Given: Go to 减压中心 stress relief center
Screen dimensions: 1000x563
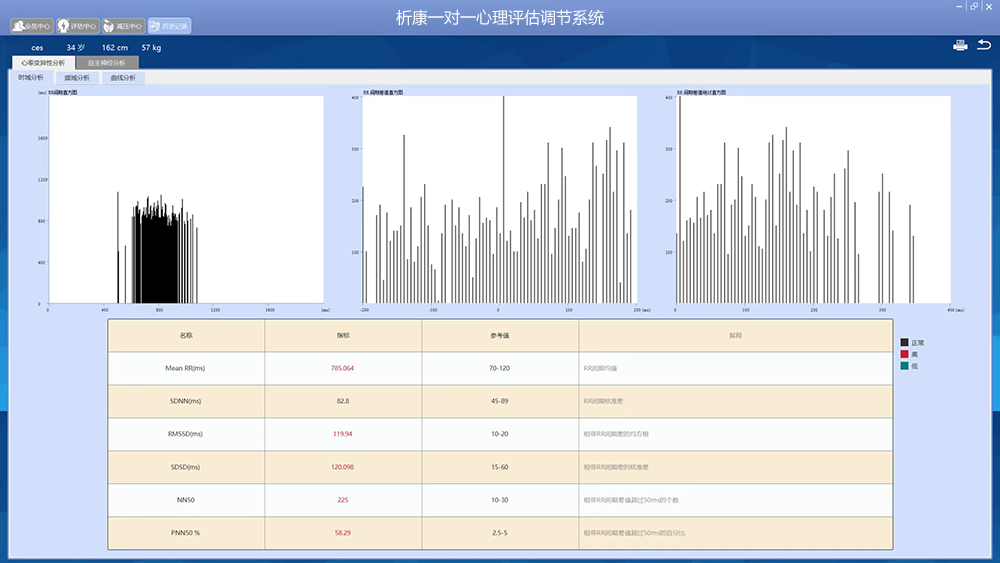Looking at the screenshot, I should 124,25.
